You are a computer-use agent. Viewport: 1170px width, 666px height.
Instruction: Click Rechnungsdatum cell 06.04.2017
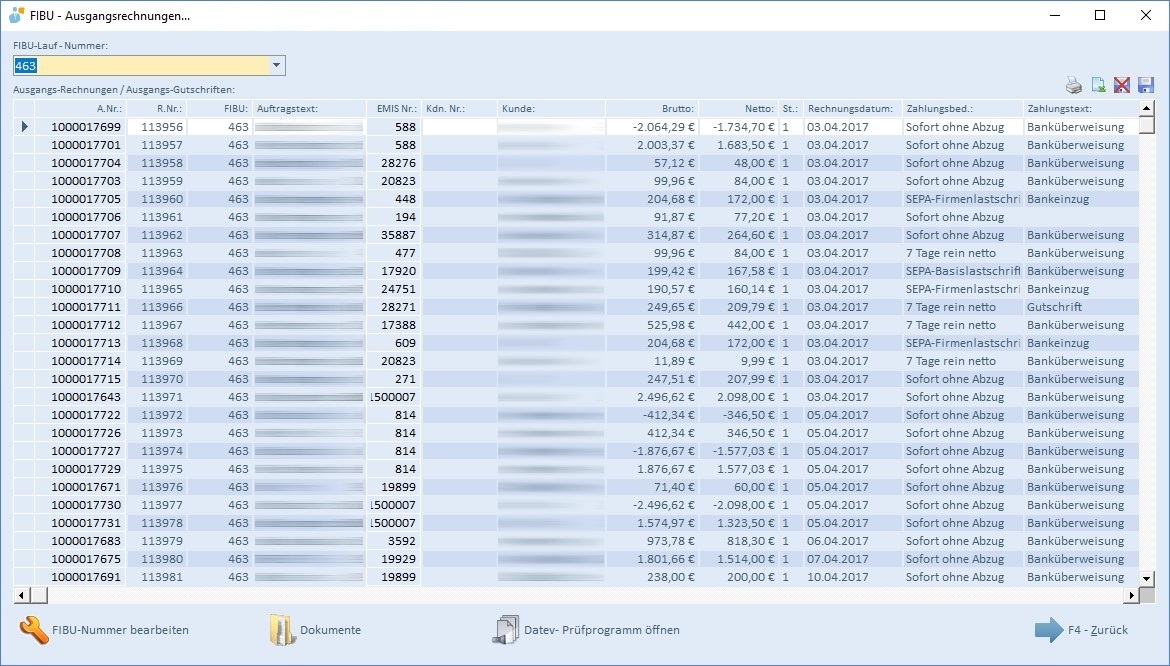point(852,541)
